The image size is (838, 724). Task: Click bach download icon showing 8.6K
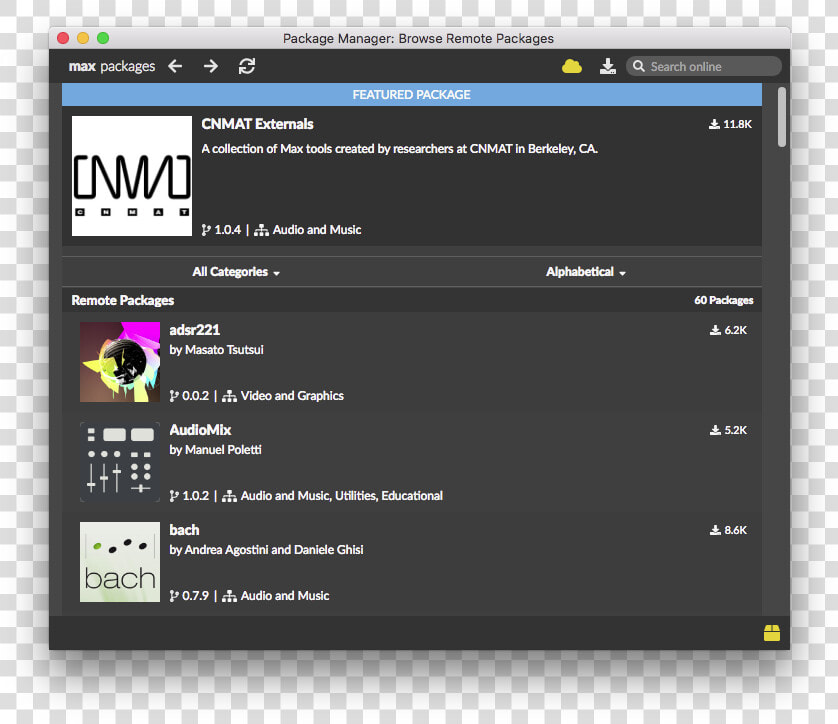pos(715,530)
